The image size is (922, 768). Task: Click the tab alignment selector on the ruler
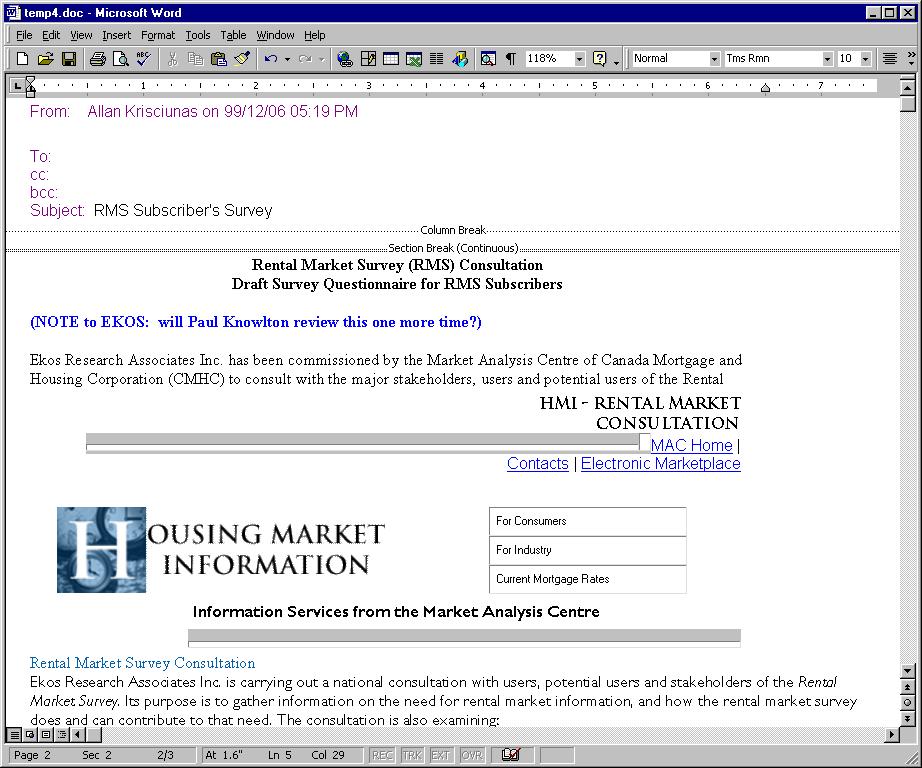[18, 86]
